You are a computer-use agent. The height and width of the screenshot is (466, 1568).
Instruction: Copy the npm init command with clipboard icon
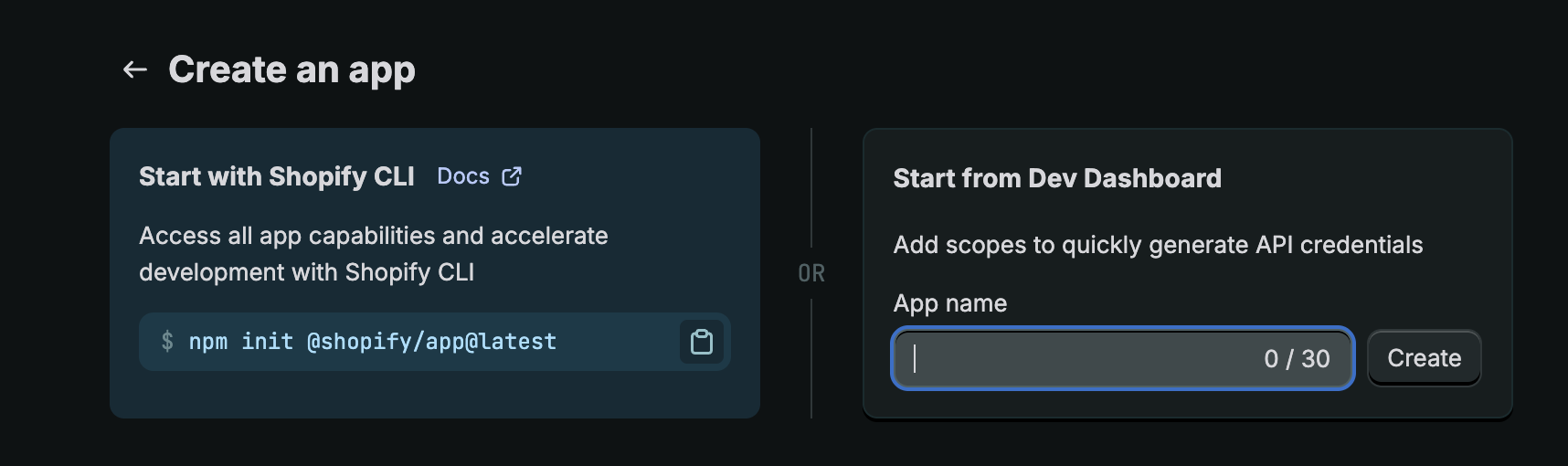[x=701, y=342]
